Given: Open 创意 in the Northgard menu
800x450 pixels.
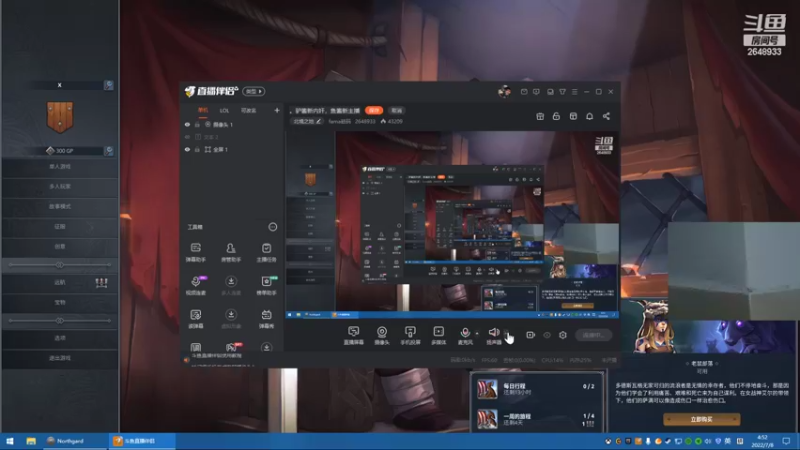Looking at the screenshot, I should pos(60,246).
